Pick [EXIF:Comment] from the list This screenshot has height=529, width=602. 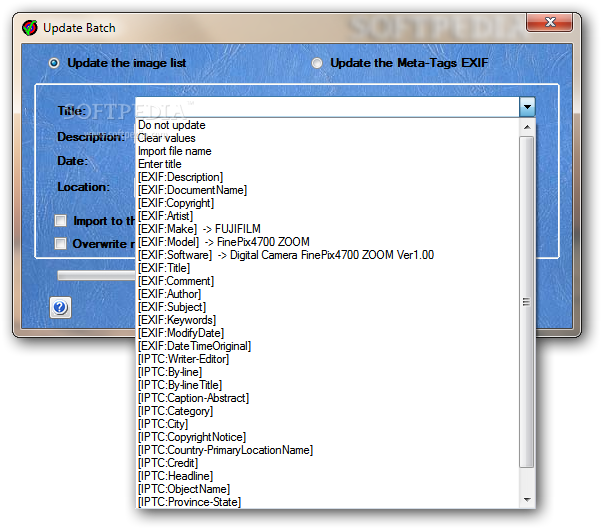point(328,281)
